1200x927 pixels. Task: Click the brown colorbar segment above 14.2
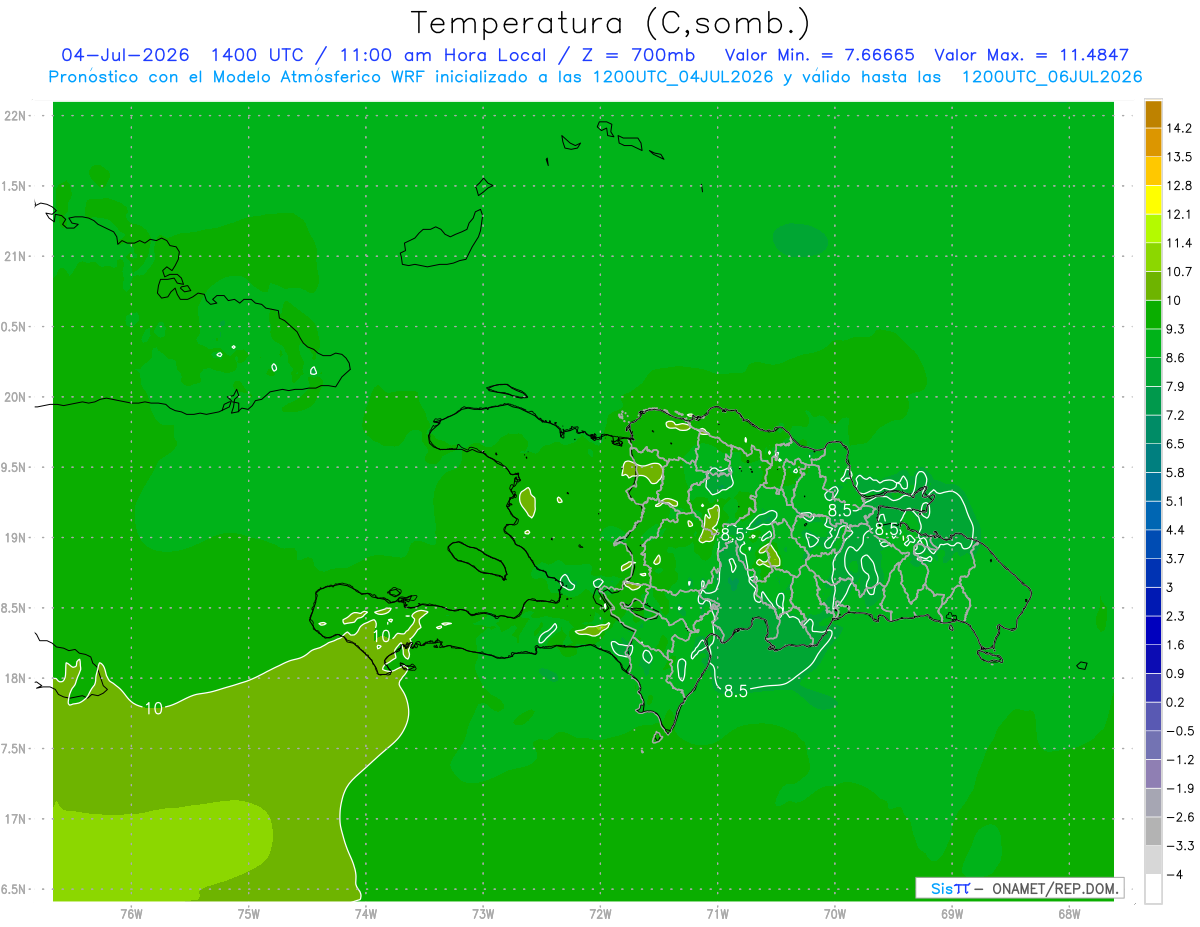[1153, 113]
